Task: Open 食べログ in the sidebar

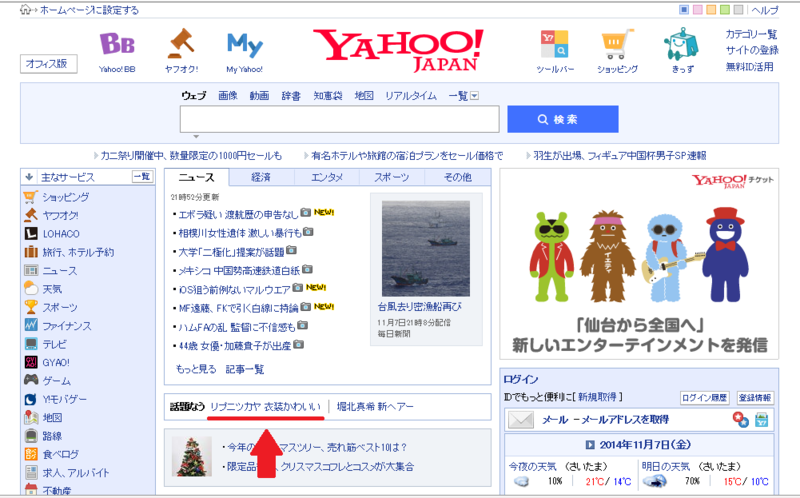Action: coord(60,454)
